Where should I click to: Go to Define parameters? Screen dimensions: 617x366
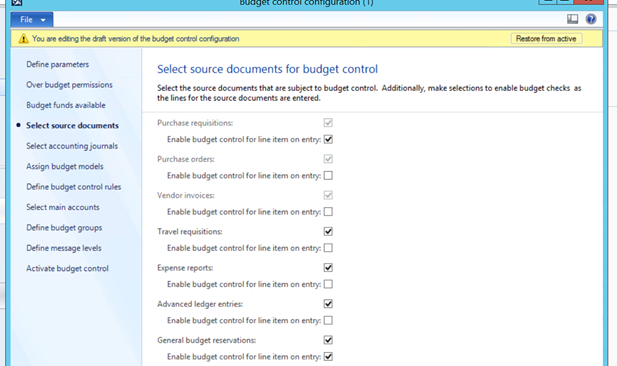pos(57,64)
